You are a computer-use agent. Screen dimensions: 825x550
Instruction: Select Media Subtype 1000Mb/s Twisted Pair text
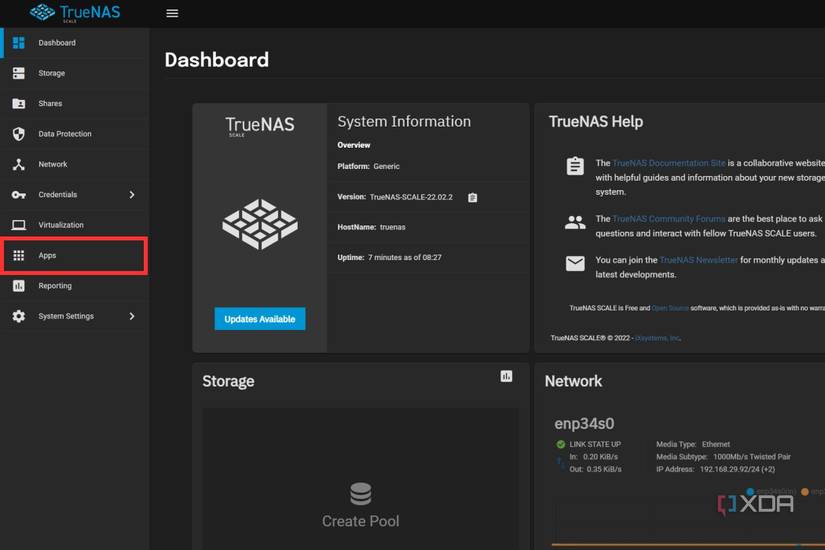(723, 457)
